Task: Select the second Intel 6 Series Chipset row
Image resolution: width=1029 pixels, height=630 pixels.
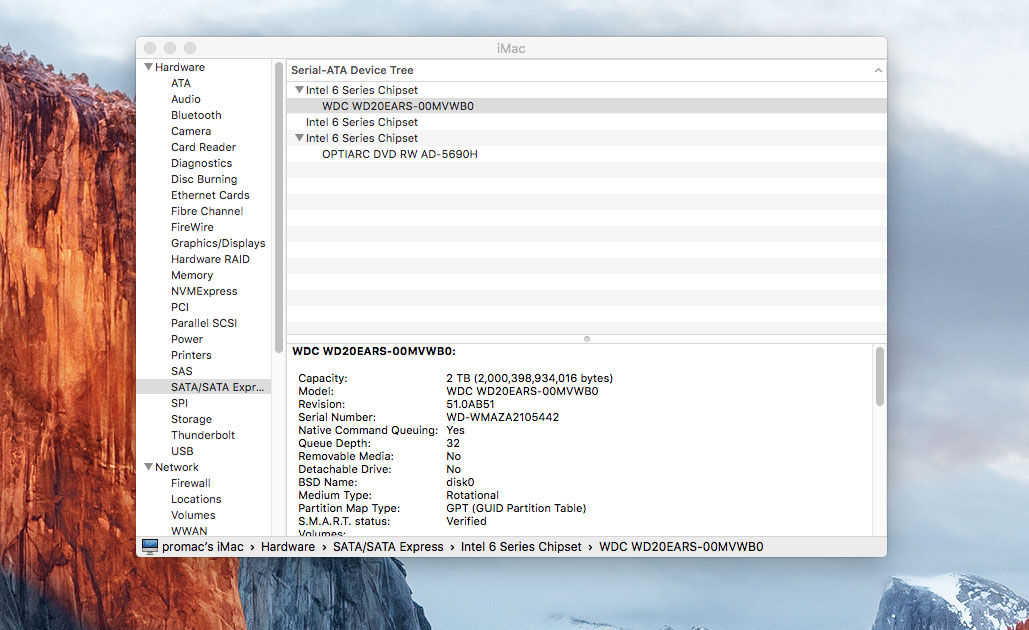Action: 361,122
